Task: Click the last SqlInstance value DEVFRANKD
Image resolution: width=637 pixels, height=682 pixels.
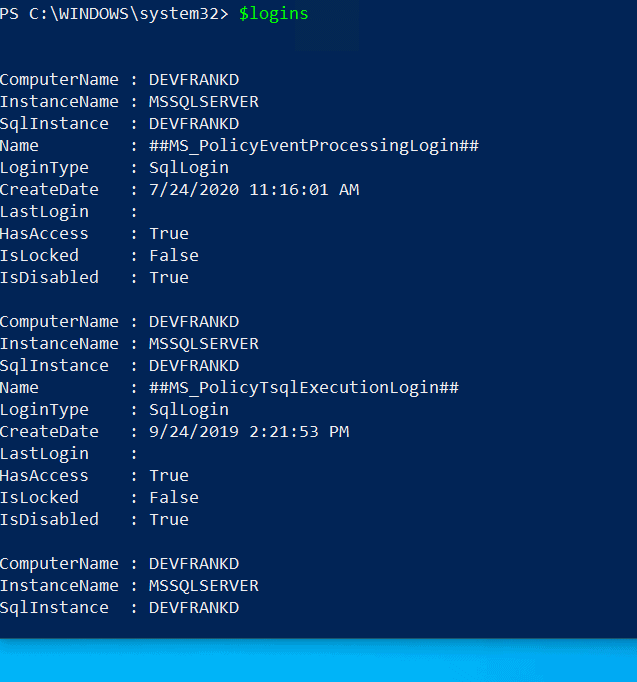Action: pyautogui.click(x=193, y=608)
